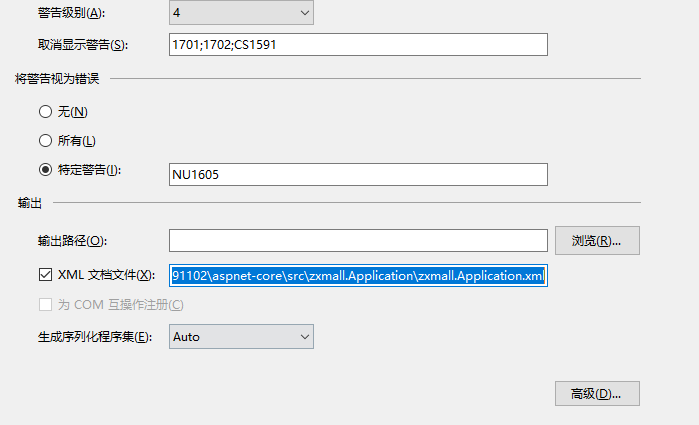Click the 取消显示警告(S) label
699x425 pixels.
pyautogui.click(x=81, y=45)
